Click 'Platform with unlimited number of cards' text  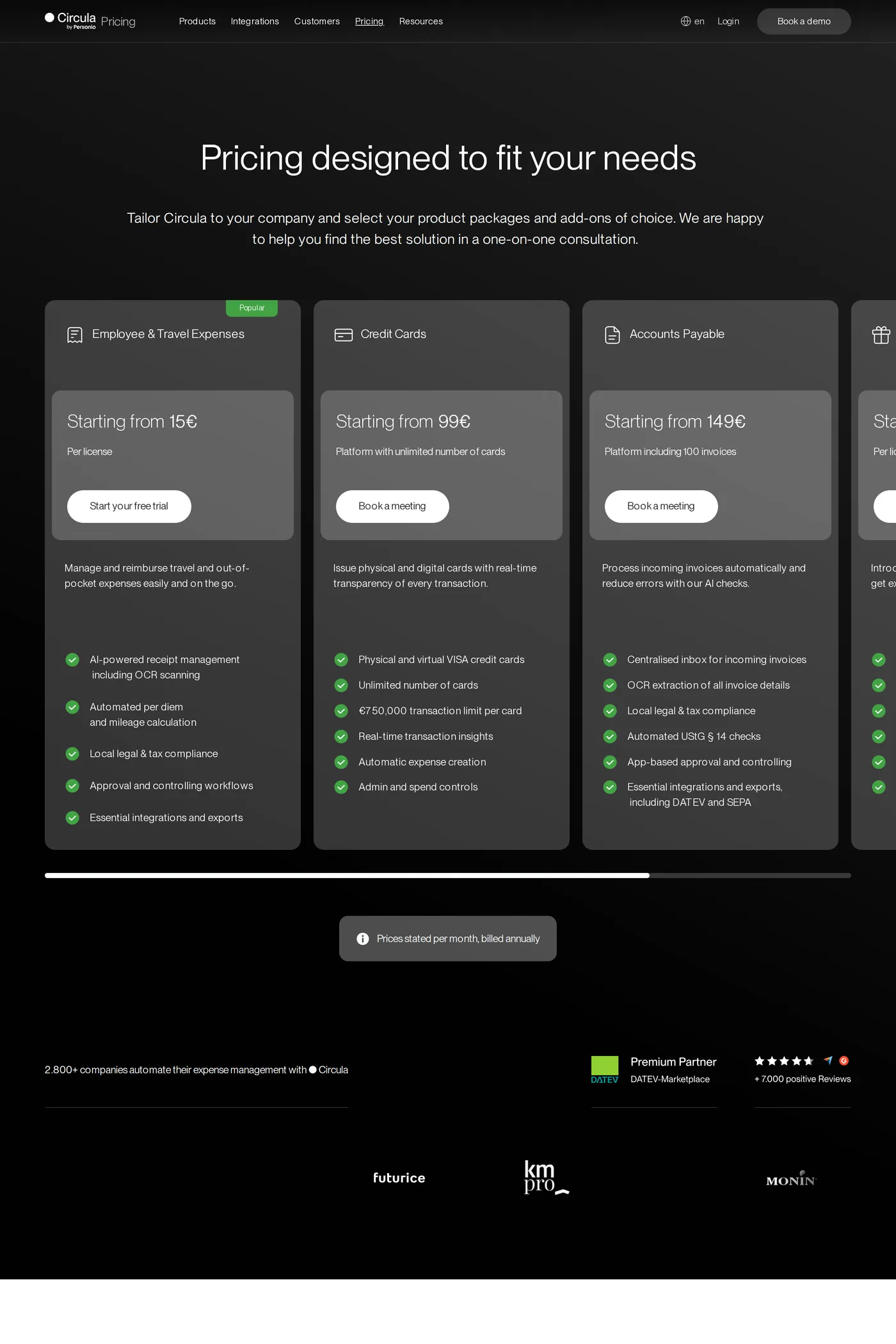click(420, 452)
